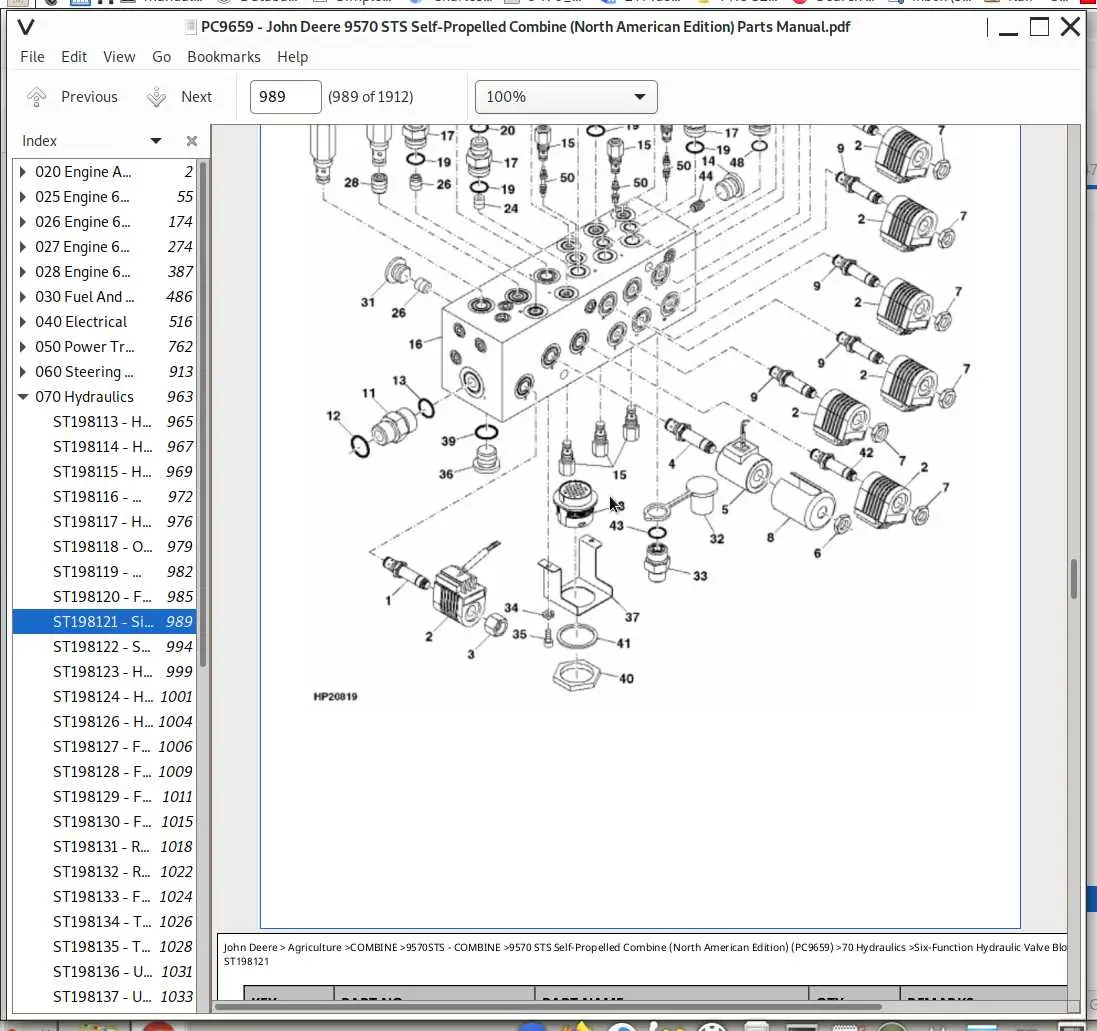Open ST198126 bookmark on page 1004
The height and width of the screenshot is (1031, 1097).
[104, 722]
